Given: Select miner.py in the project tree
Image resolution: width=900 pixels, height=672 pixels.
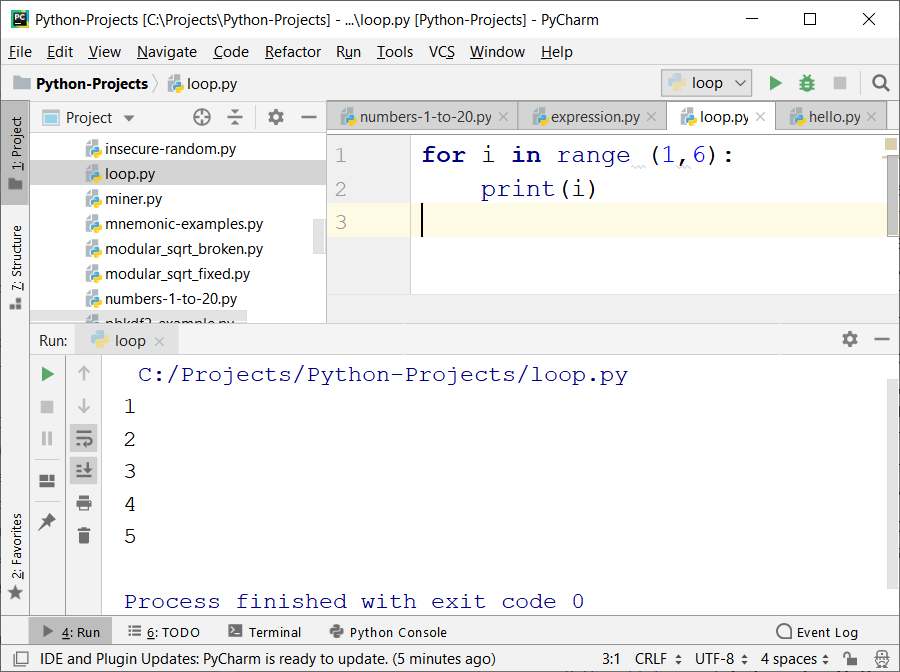Looking at the screenshot, I should pos(133,199).
